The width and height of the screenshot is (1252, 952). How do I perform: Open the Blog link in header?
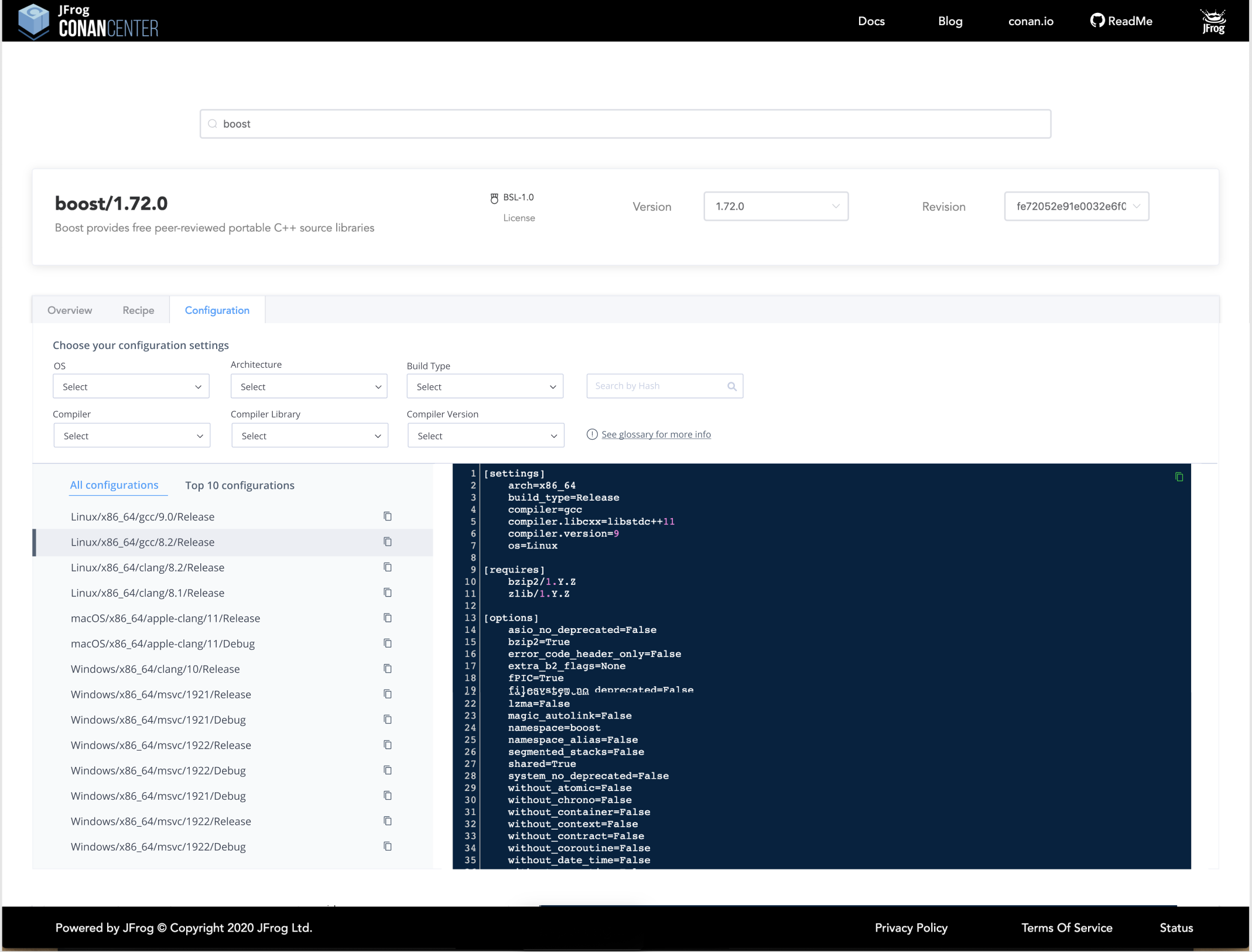[950, 21]
